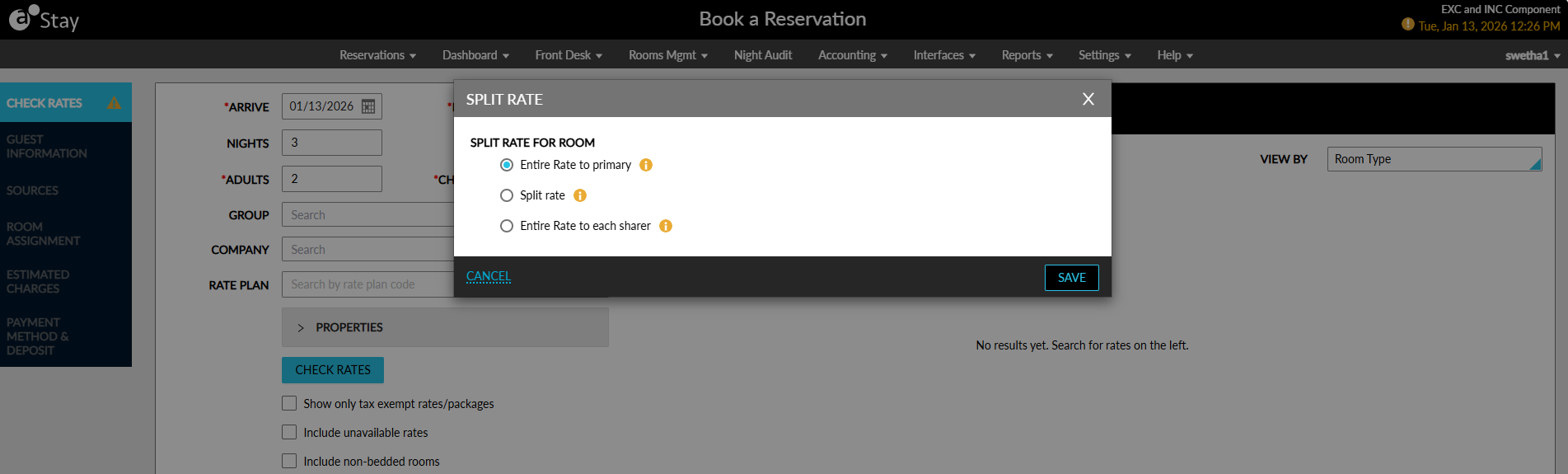Screen dimensions: 1568x474
Task: Click the Save button in dialog
Action: tap(1072, 278)
